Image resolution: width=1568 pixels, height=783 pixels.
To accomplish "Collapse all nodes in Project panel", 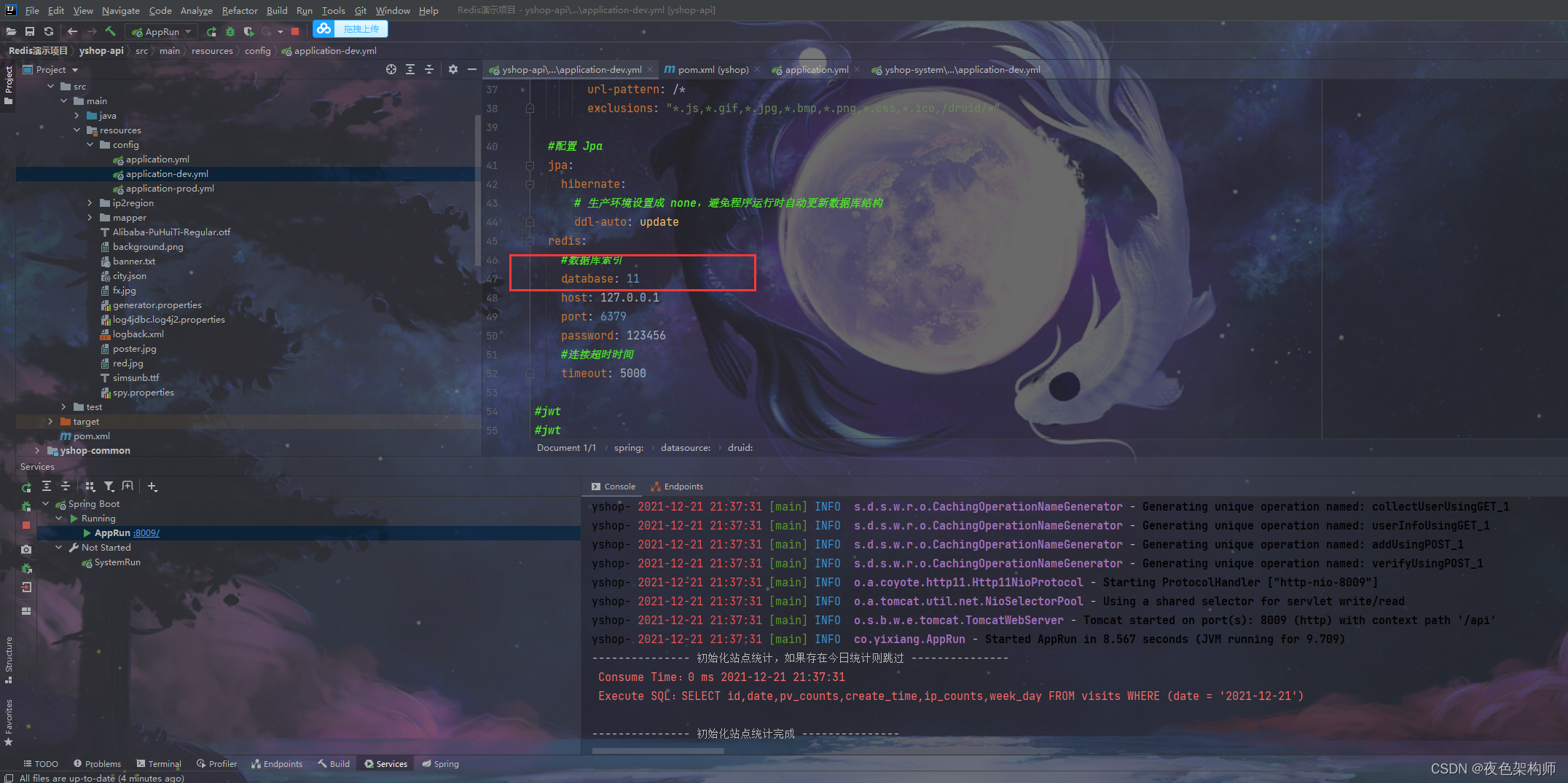I will pyautogui.click(x=429, y=69).
